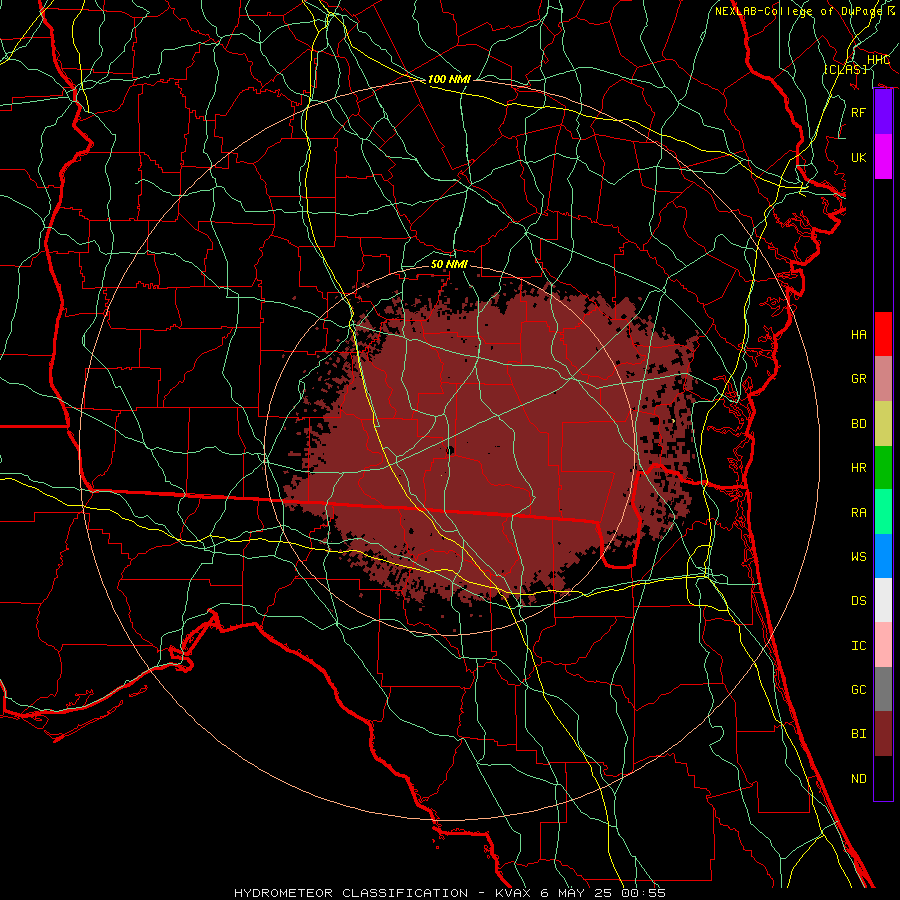Click the HHC product code text
900x900 pixels.
(878, 60)
